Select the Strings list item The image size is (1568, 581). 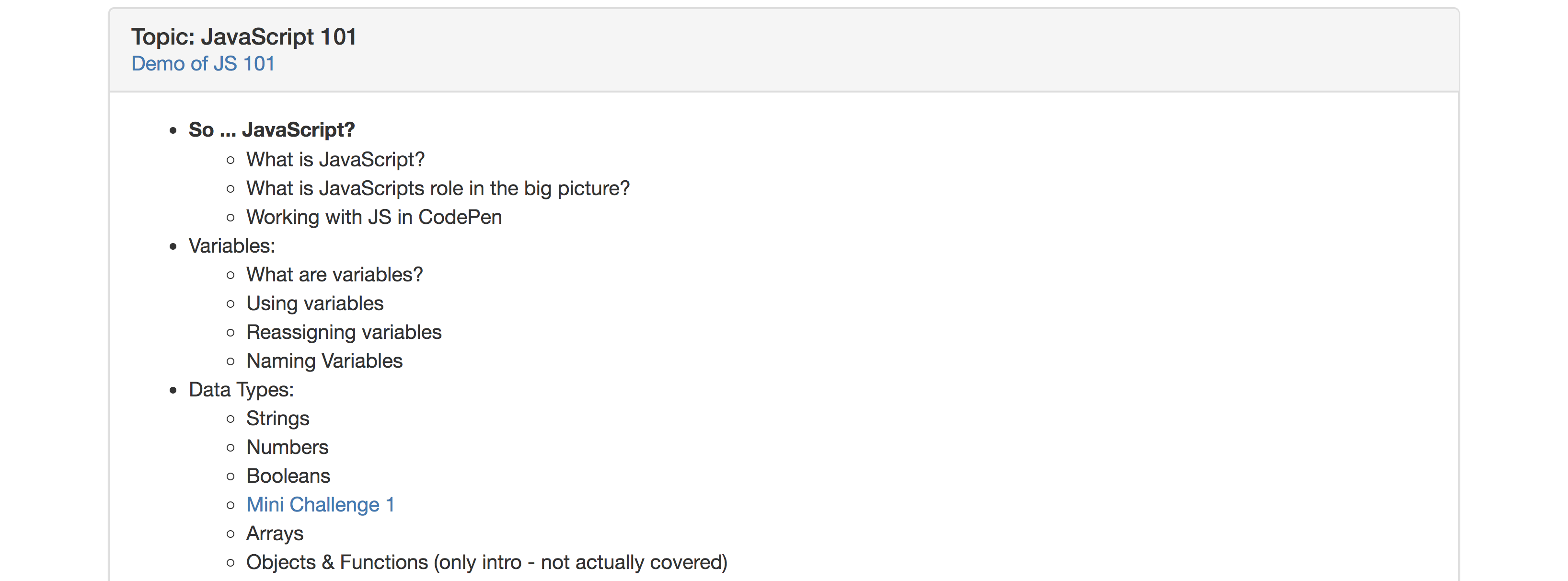277,418
